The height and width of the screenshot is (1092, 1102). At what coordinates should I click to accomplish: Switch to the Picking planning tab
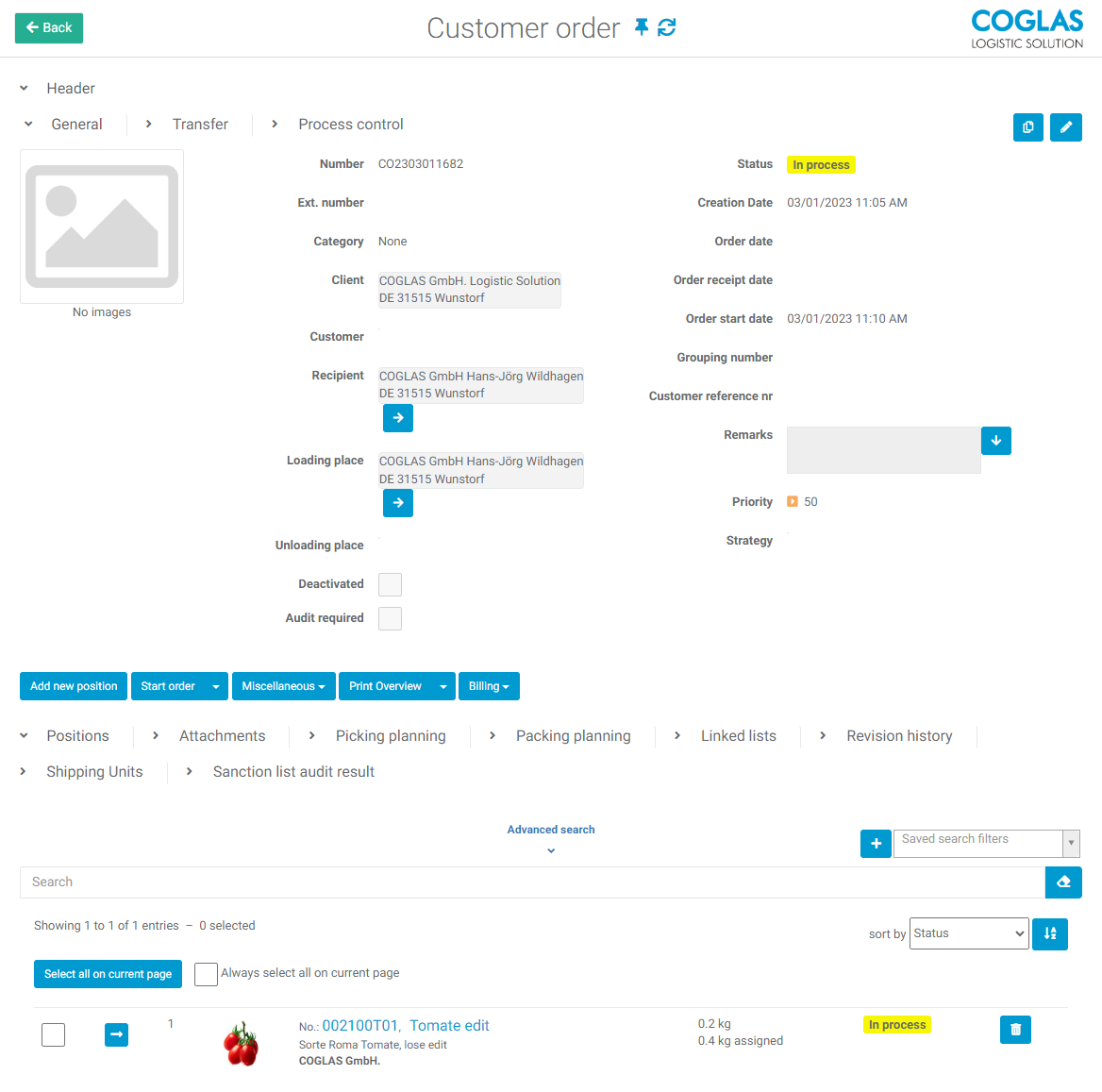391,736
